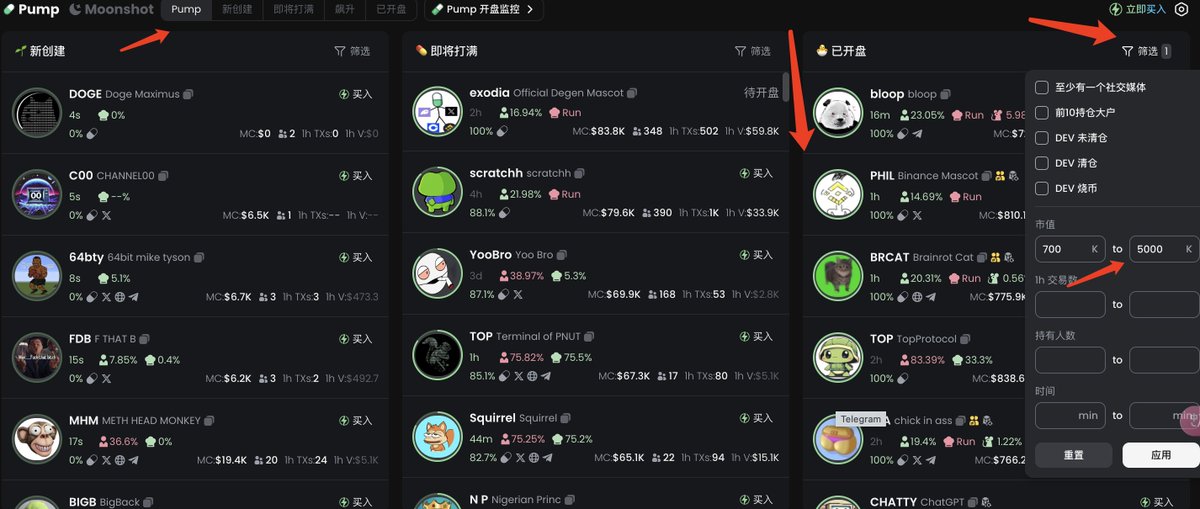Click the 应用 apply button
The image size is (1200, 509).
1161,455
